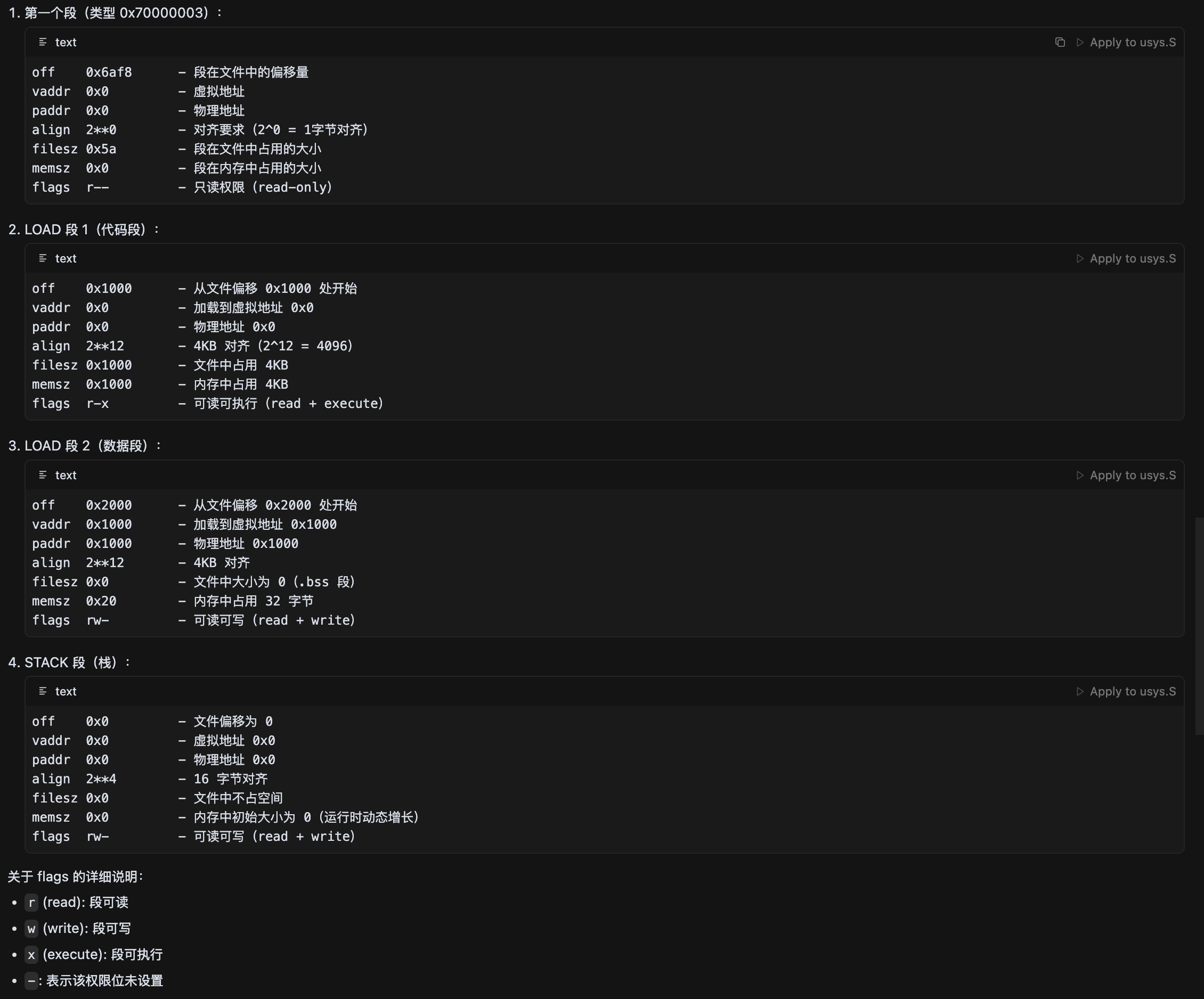Screen dimensions: 1204x999
Task: Click text-lines icon of LOAD 段 2 block
Action: [x=43, y=475]
